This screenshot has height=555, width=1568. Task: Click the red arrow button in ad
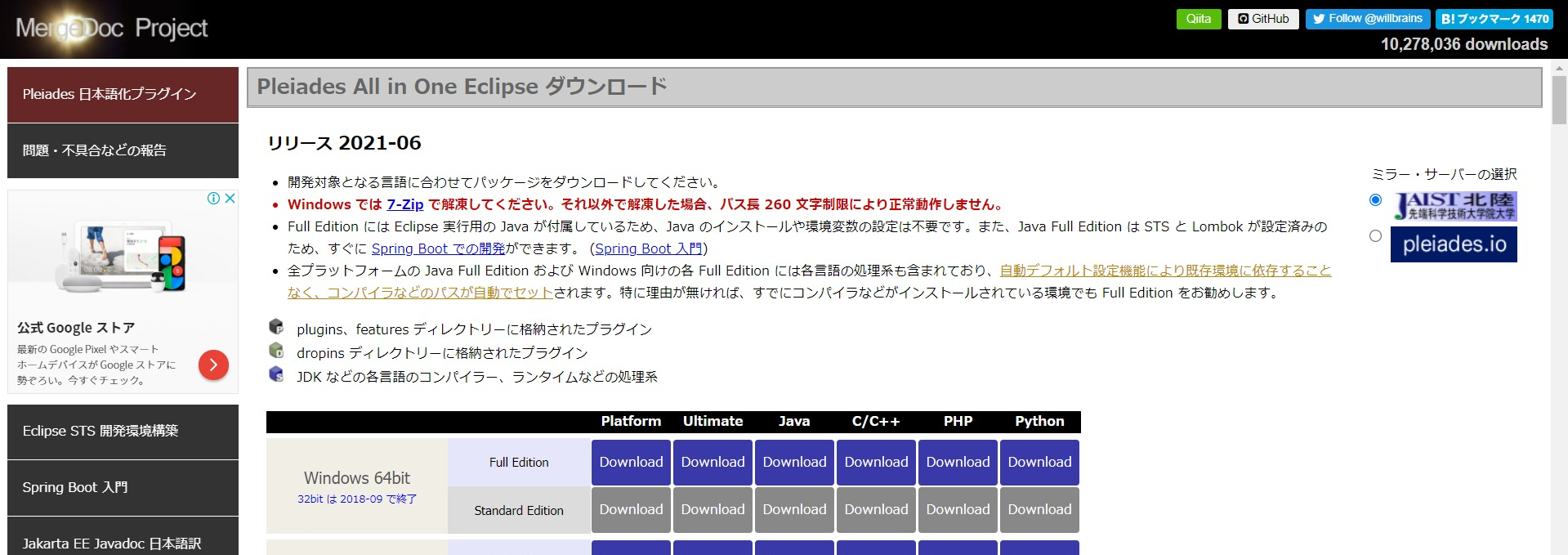click(213, 365)
